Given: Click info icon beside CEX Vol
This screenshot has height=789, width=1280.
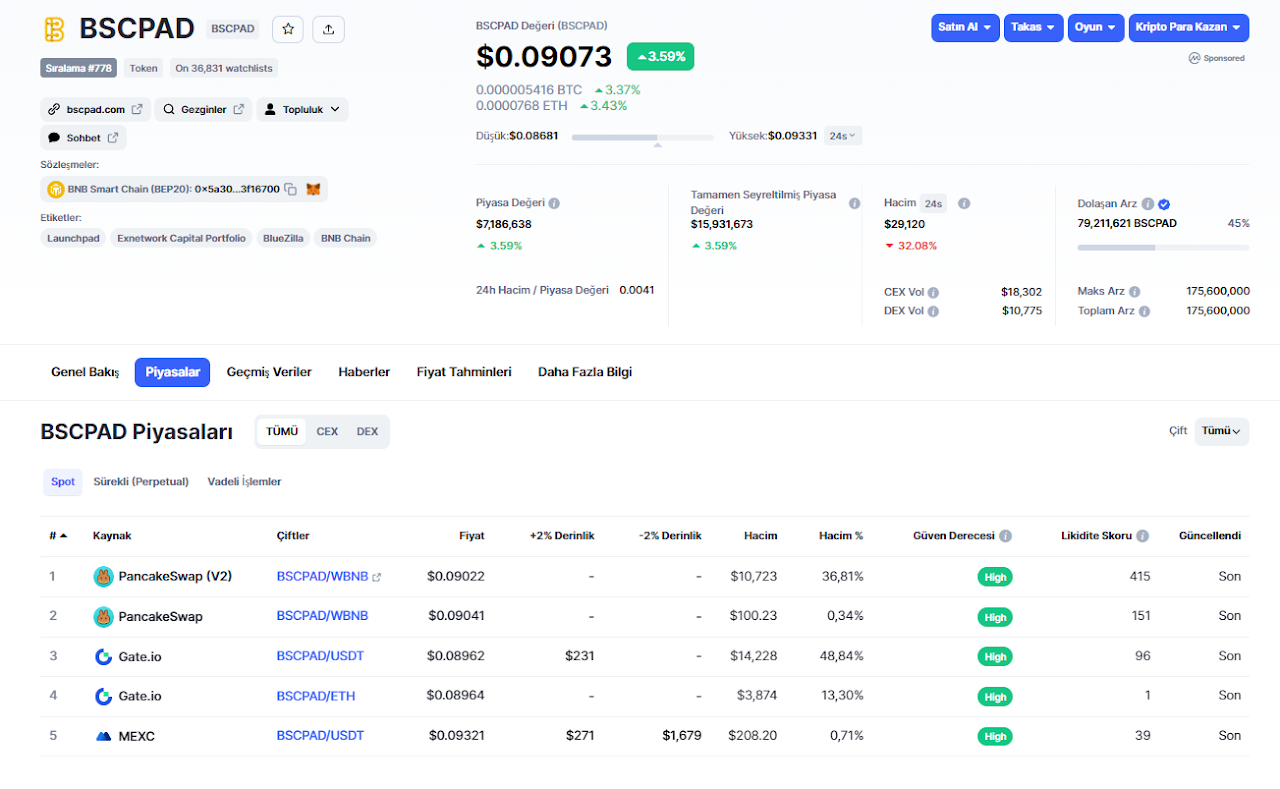Looking at the screenshot, I should (x=933, y=293).
